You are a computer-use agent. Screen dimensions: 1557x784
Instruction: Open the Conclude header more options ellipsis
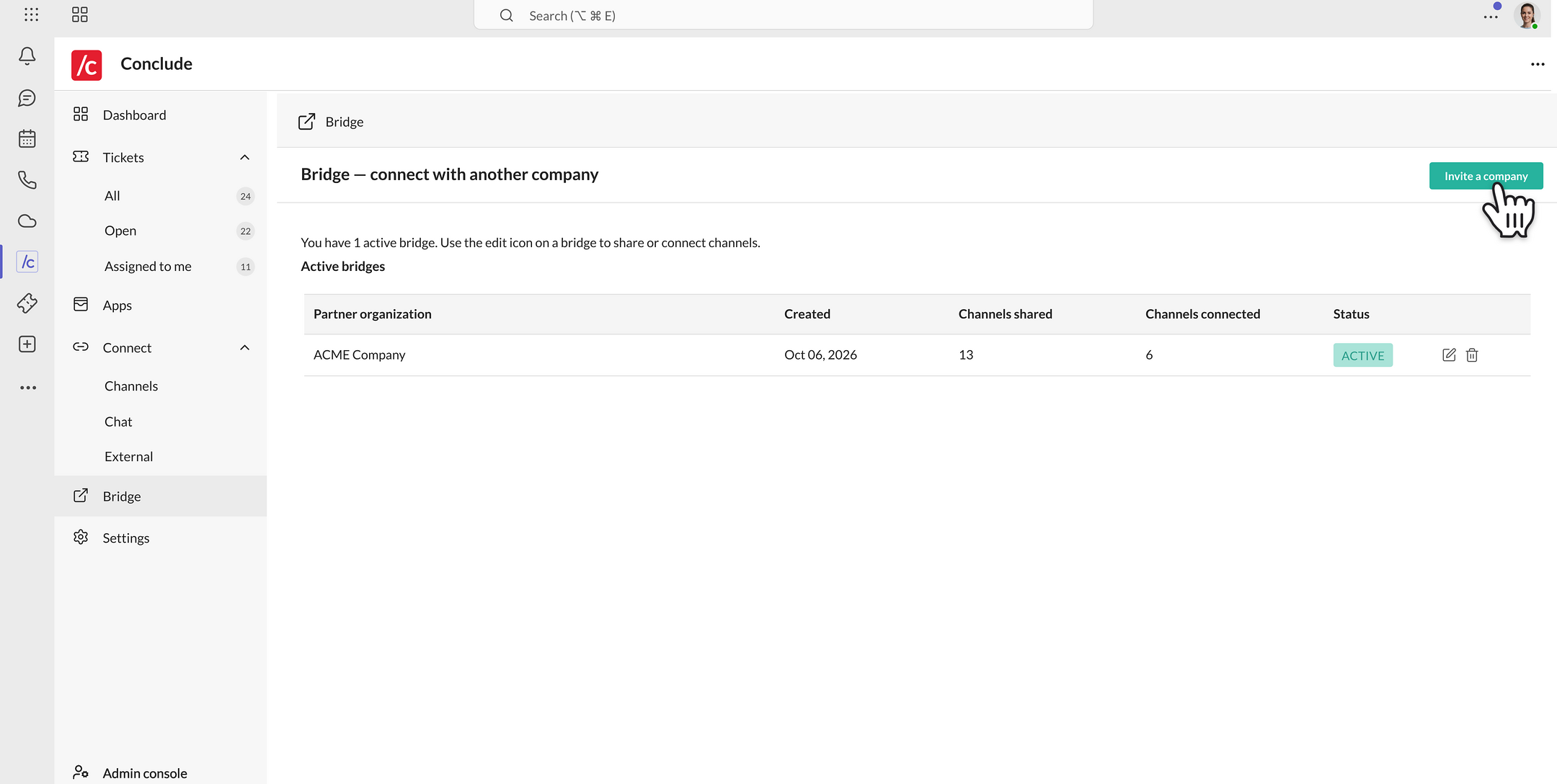pyautogui.click(x=1538, y=64)
